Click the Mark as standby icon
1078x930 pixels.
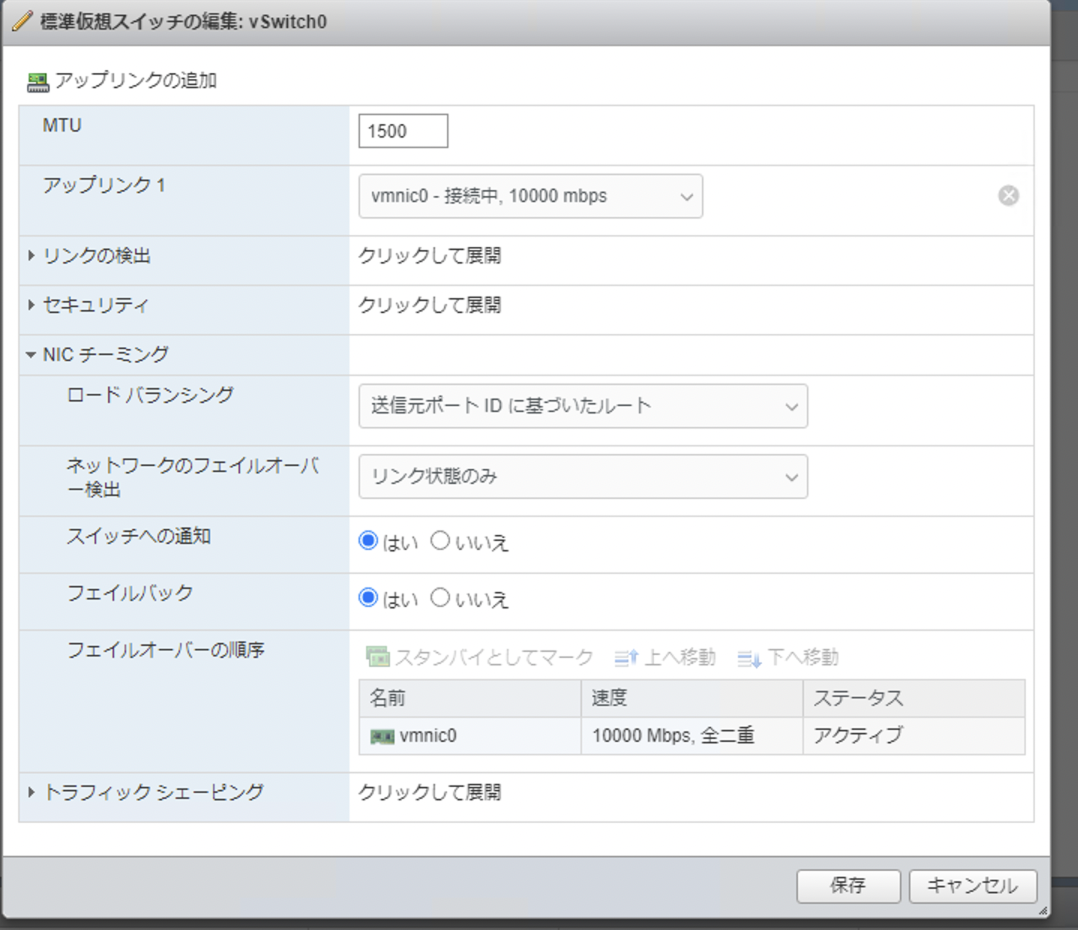tap(379, 657)
